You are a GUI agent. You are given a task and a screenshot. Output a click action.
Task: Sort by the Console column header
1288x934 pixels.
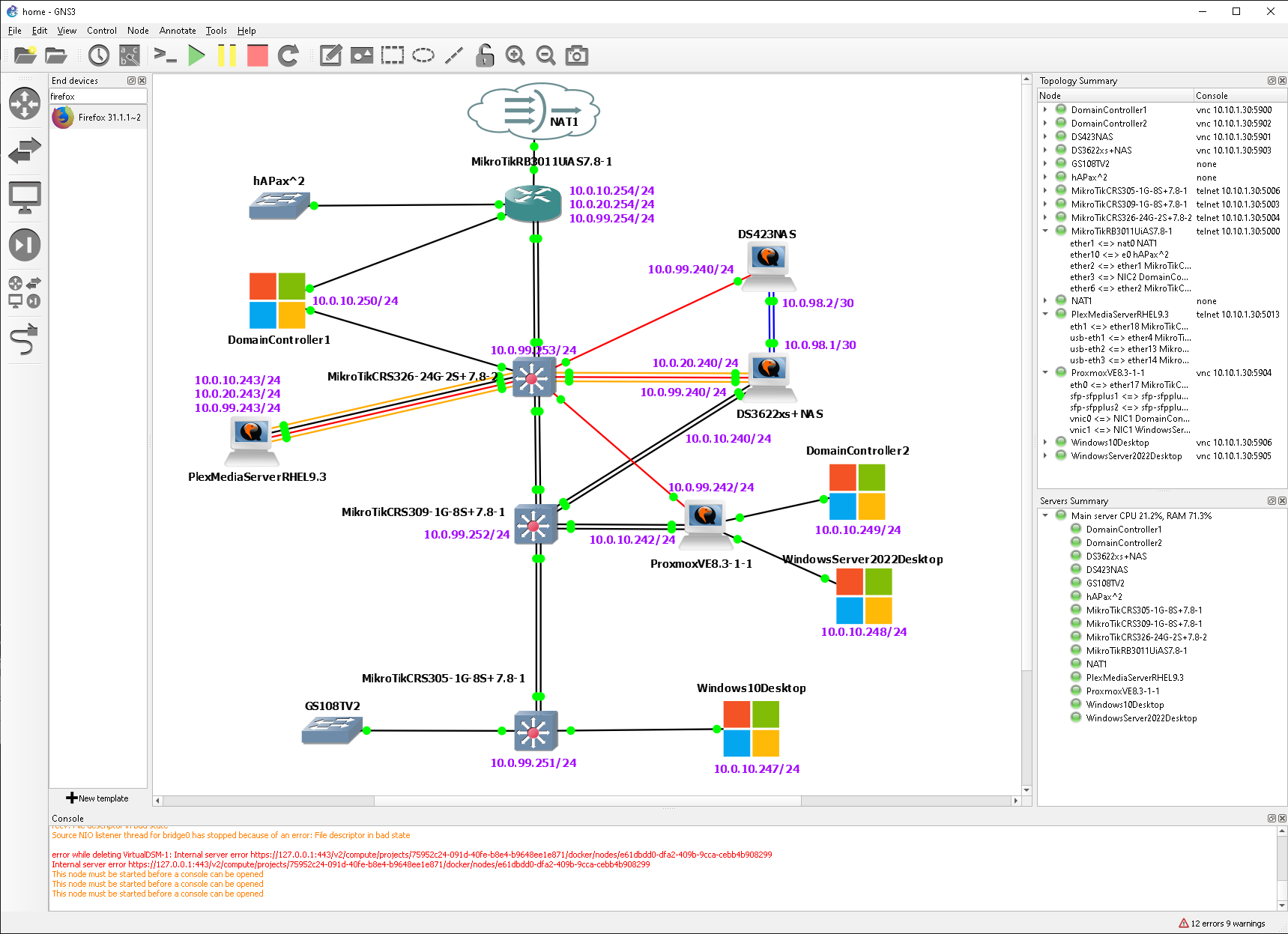coord(1239,96)
